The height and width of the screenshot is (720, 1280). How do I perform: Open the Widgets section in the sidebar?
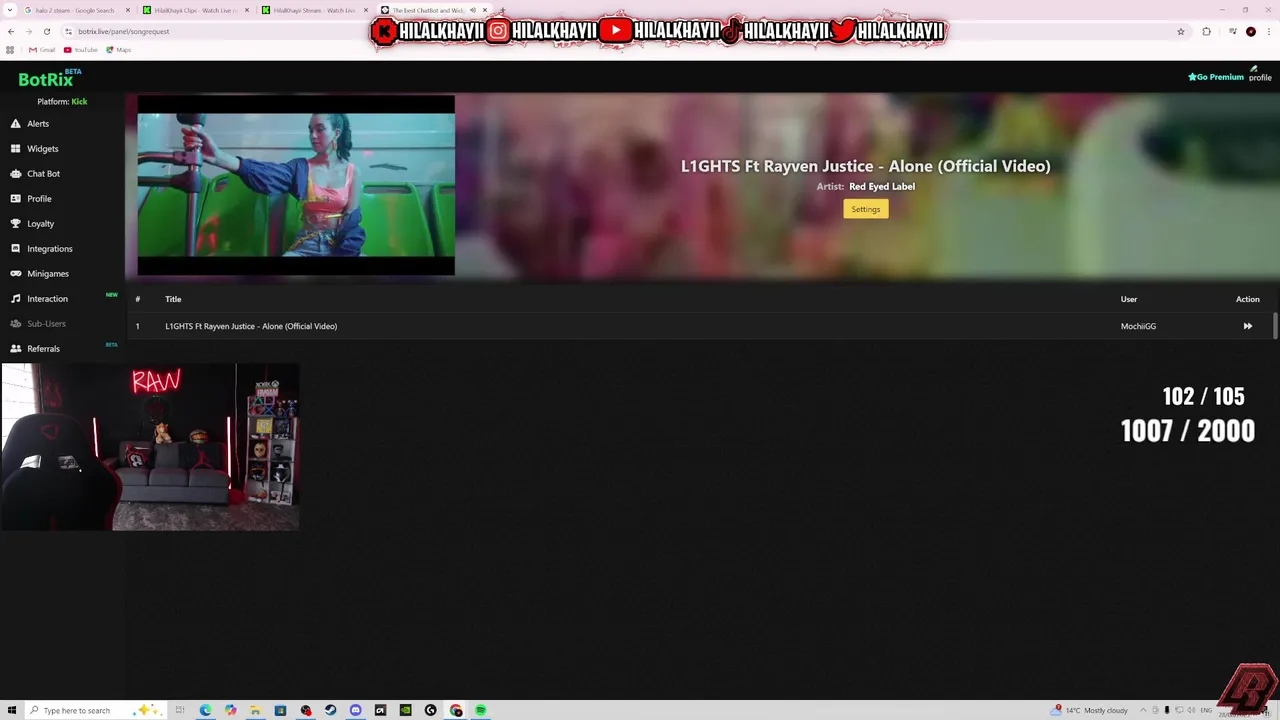pyautogui.click(x=35, y=149)
